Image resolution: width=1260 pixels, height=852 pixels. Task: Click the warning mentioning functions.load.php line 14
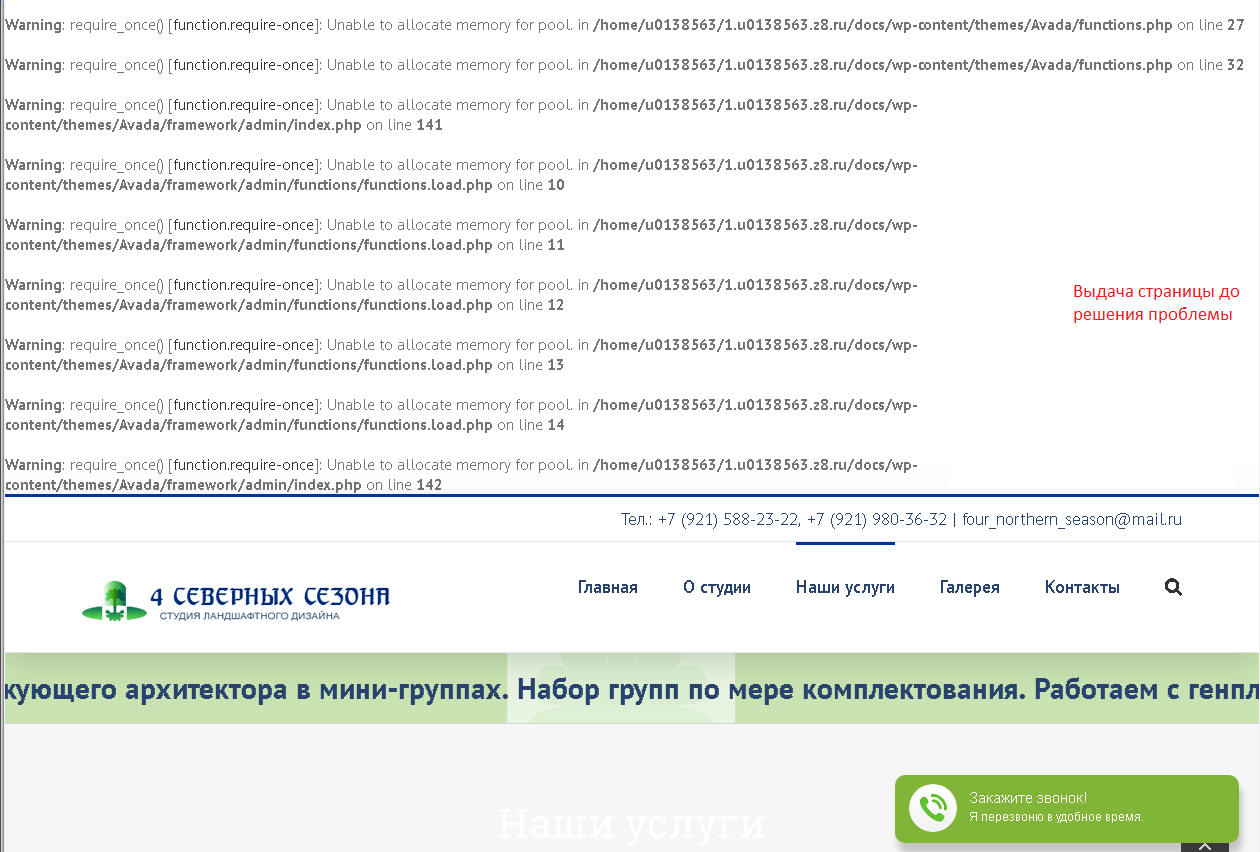pos(461,415)
